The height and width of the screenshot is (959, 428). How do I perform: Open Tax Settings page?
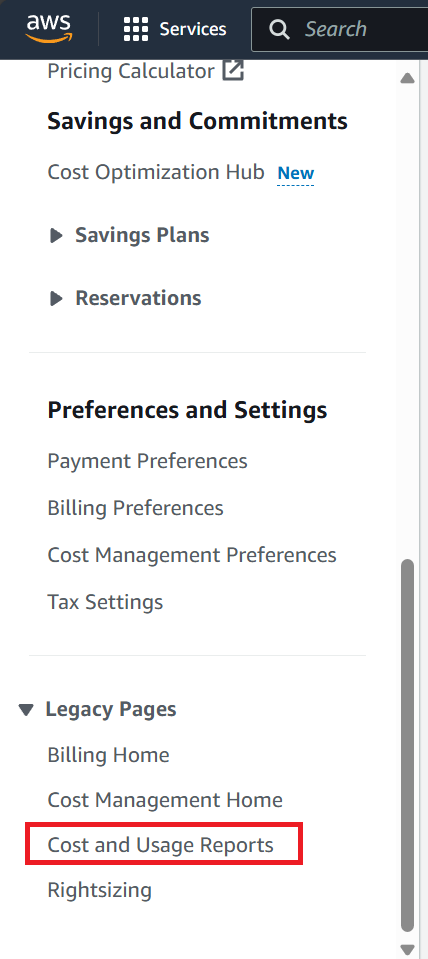coord(105,602)
